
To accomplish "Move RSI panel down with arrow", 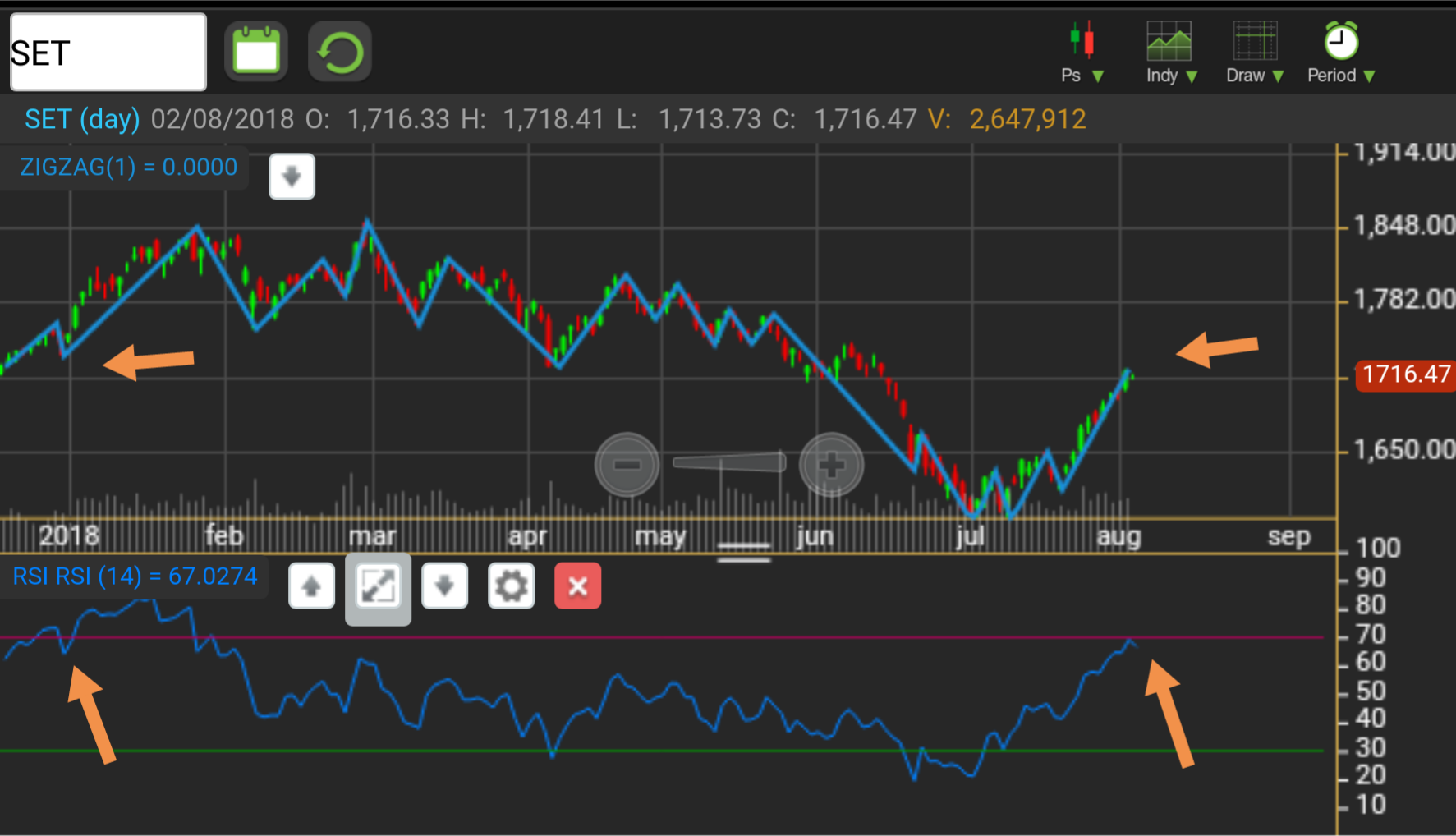I will pos(444,586).
